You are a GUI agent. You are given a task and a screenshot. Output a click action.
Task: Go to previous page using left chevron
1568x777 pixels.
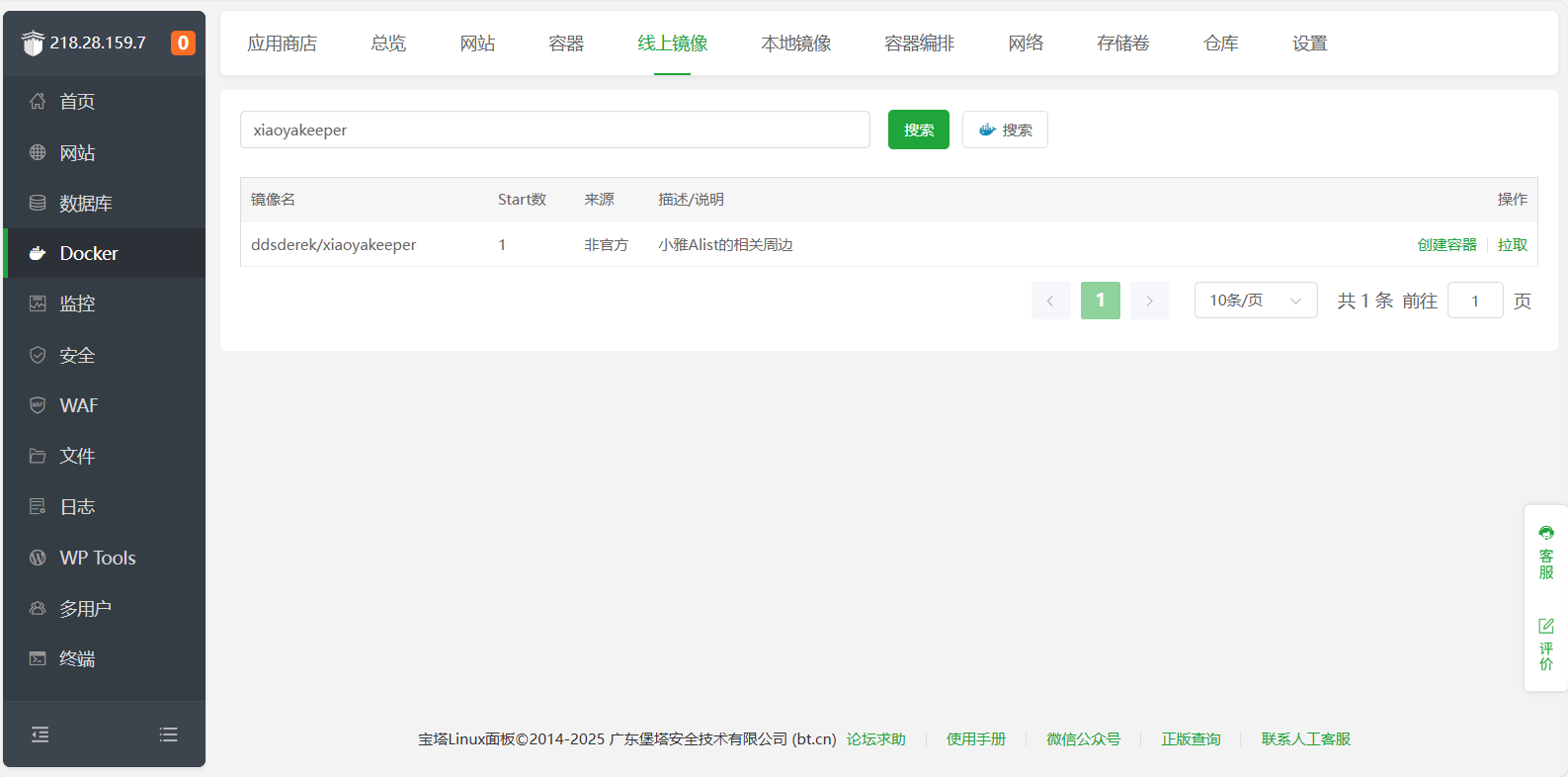click(x=1051, y=301)
